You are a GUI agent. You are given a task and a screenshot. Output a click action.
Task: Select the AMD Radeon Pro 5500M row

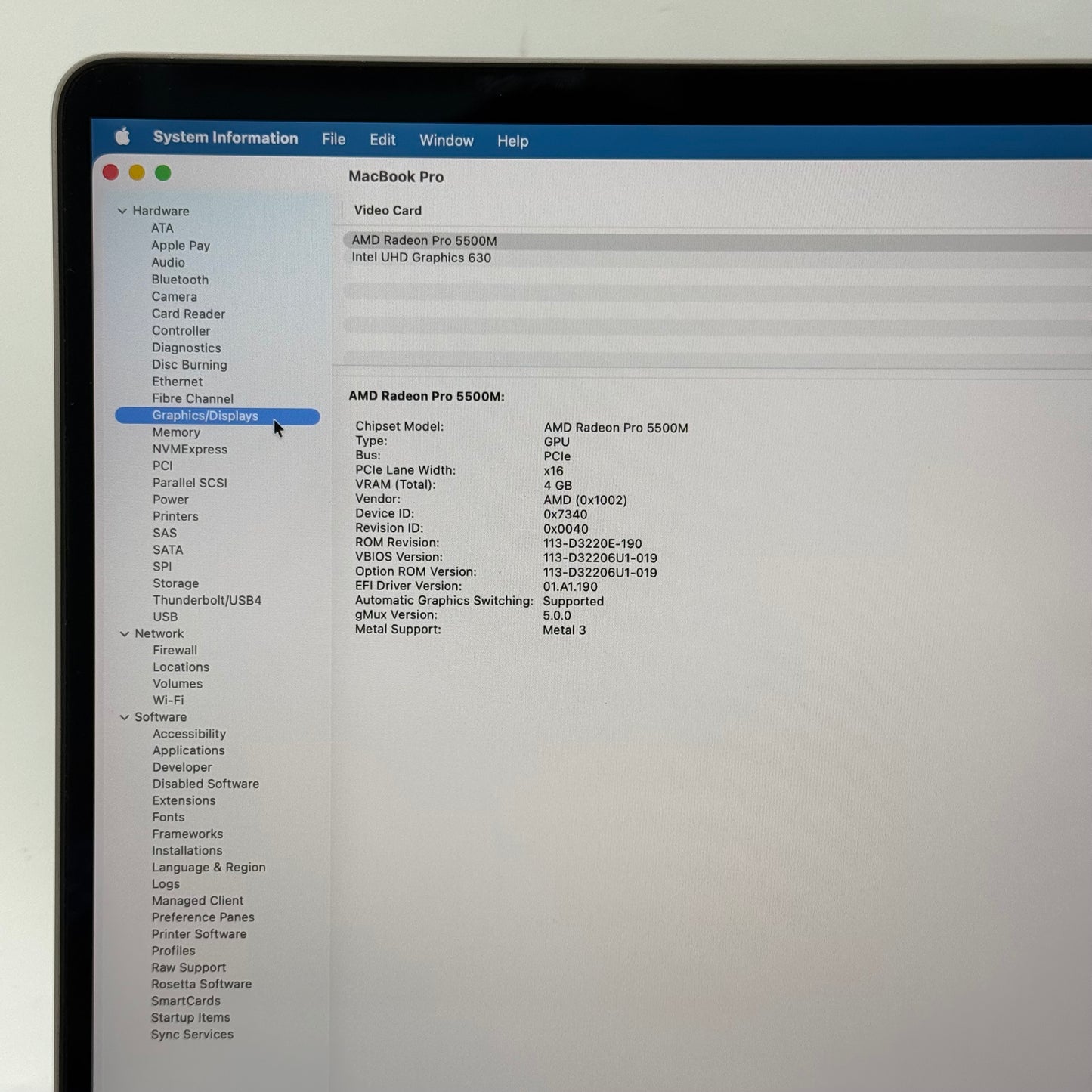pos(717,241)
